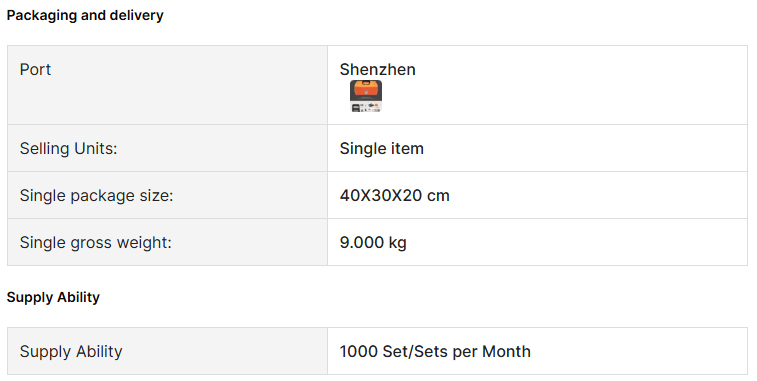Screen dimensions: 757x381
Task: Click the Selling Units label
Action: [69, 148]
